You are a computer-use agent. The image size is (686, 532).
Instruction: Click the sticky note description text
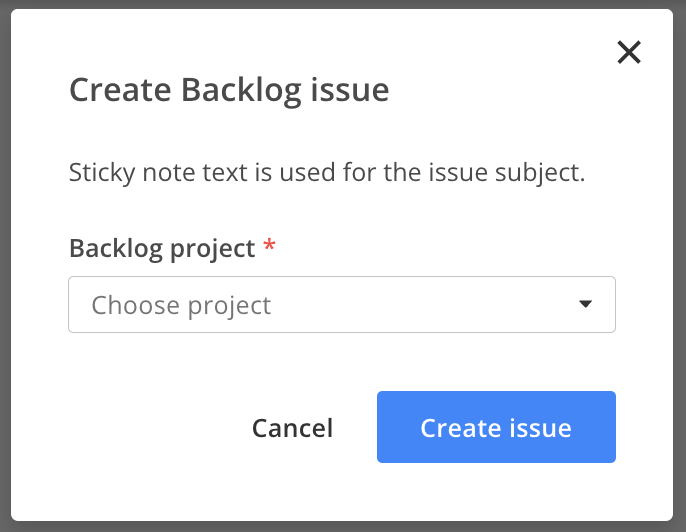click(x=327, y=173)
